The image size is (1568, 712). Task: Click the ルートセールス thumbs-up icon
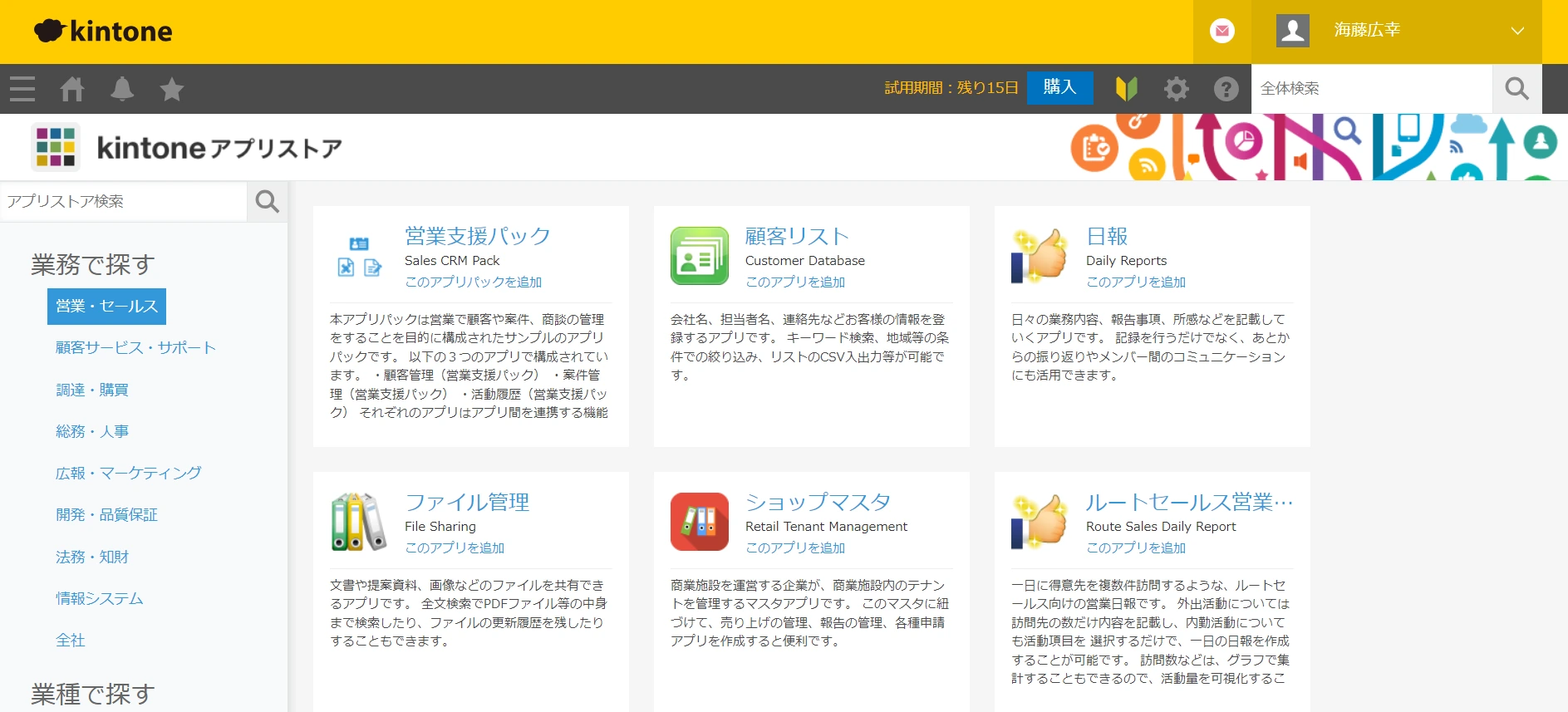pos(1040,522)
